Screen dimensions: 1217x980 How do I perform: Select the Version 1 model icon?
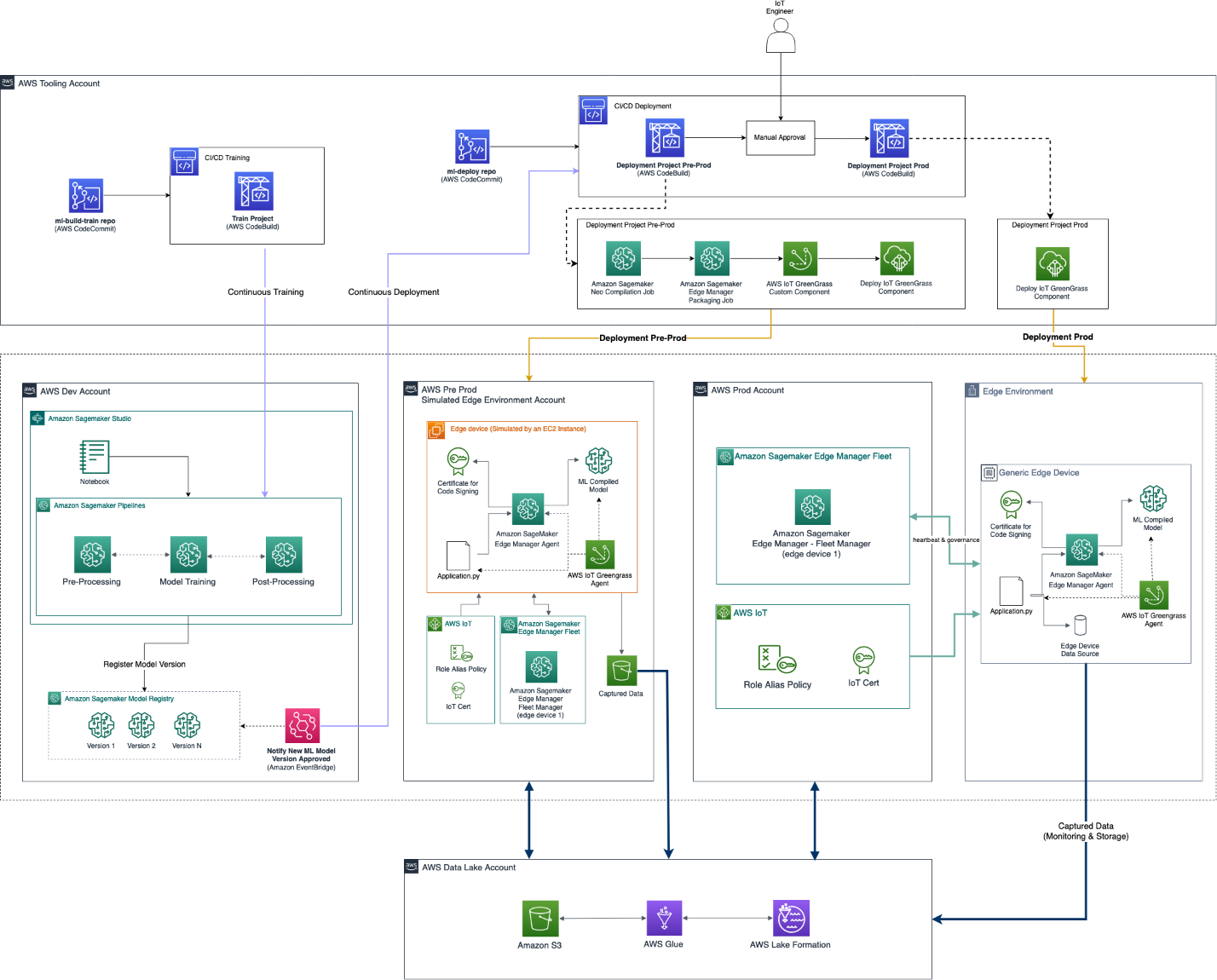[101, 725]
